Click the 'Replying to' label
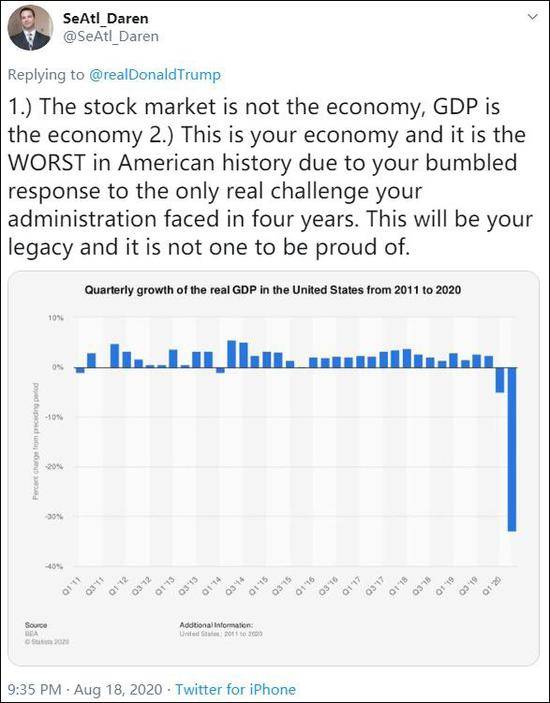Image resolution: width=550 pixels, height=703 pixels. pos(46,74)
